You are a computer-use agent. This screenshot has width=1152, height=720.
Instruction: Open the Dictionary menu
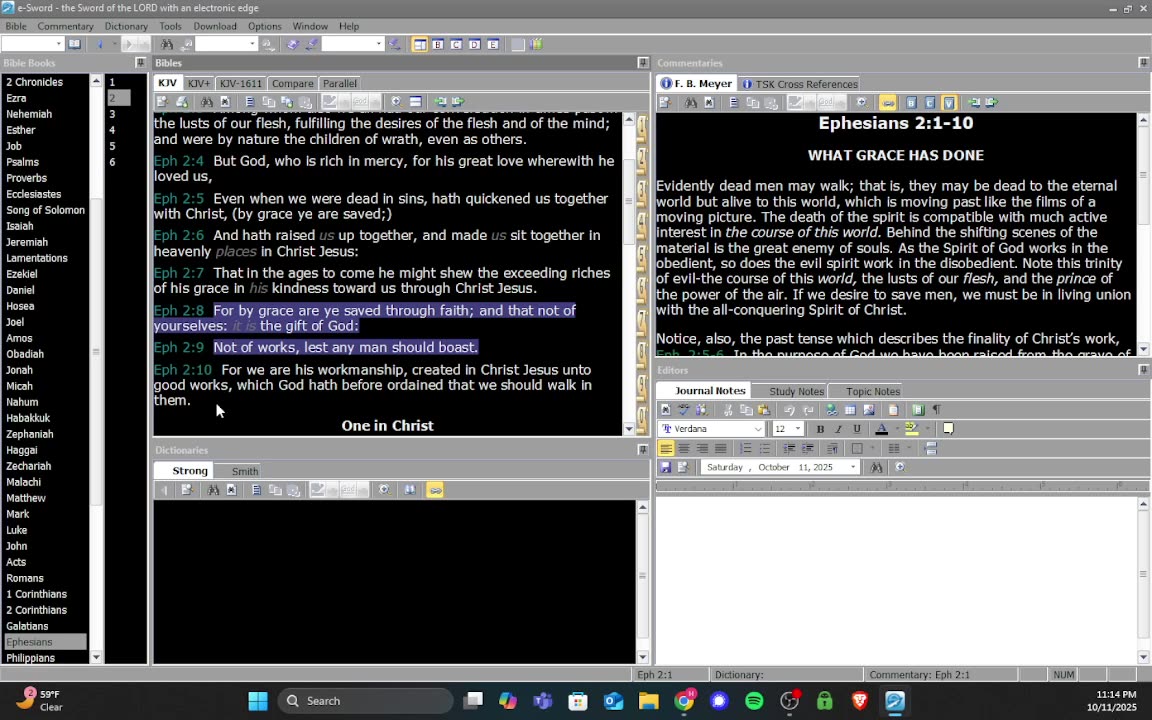126,26
